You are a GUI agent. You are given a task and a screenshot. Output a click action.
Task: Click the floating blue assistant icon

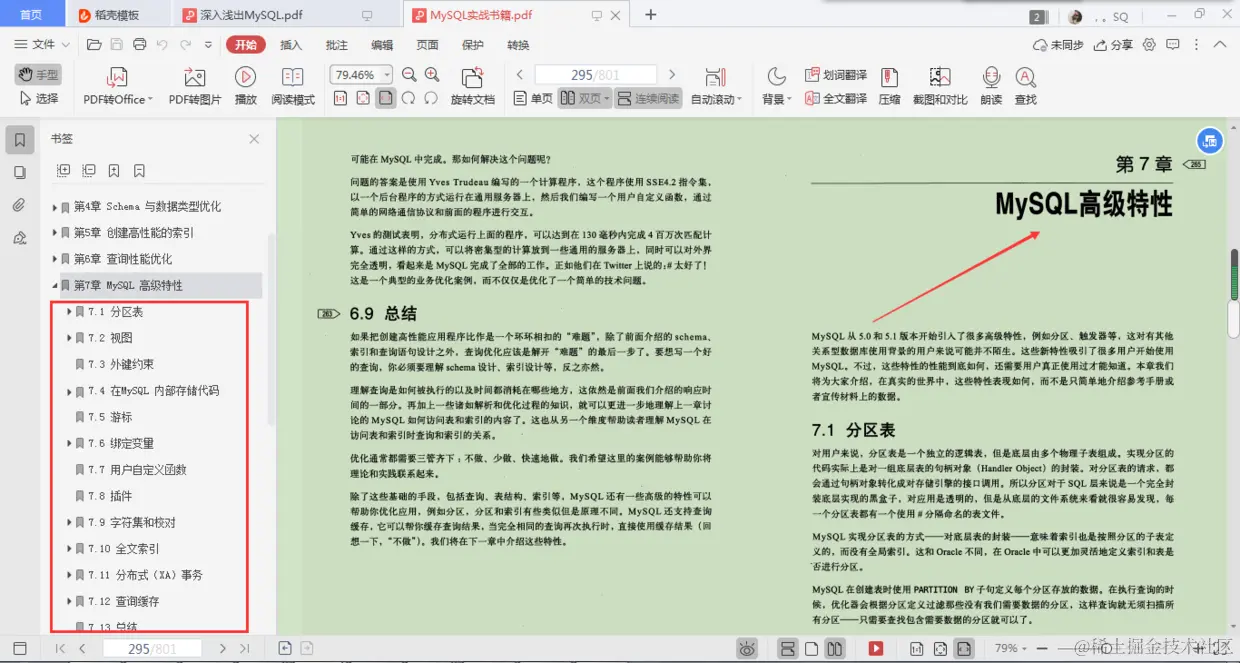pos(1210,141)
